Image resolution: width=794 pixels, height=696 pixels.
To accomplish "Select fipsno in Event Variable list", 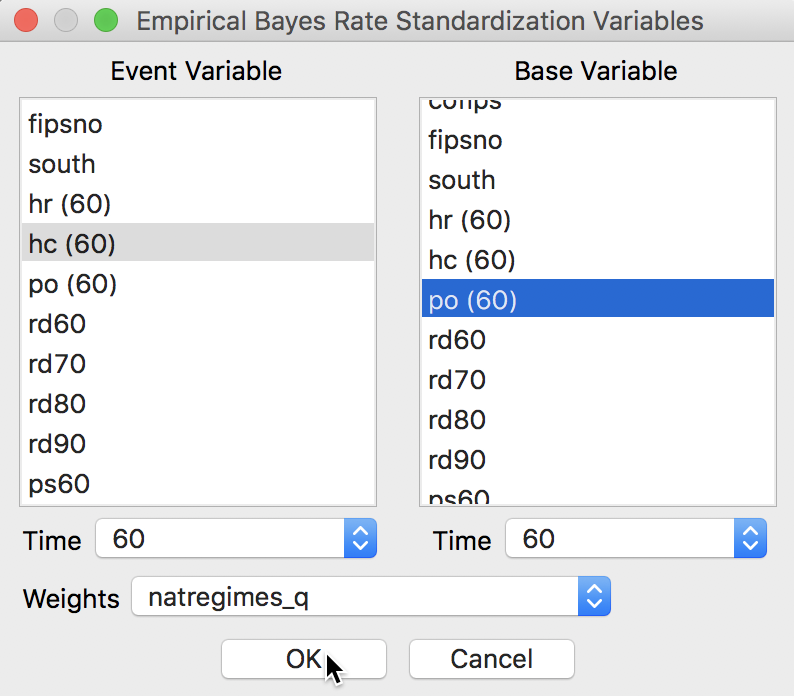I will [x=198, y=124].
